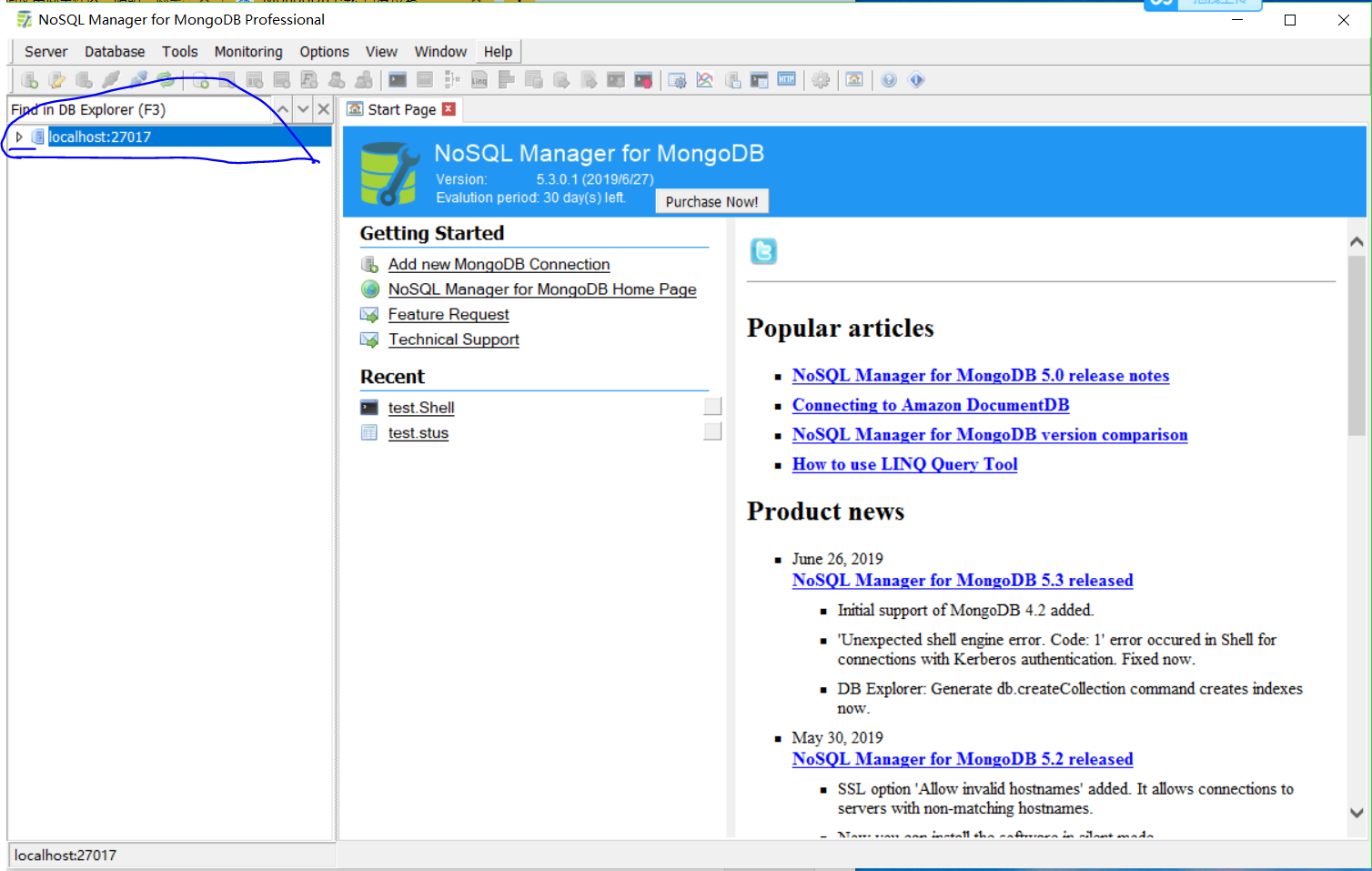The width and height of the screenshot is (1372, 871).
Task: Focus the Find in DB Explorer field
Action: (x=140, y=109)
